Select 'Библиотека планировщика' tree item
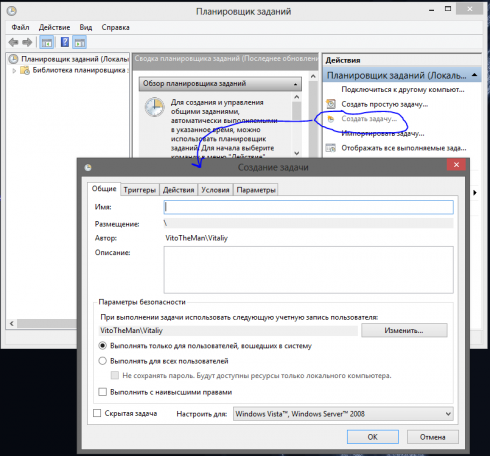The height and width of the screenshot is (456, 490). pyautogui.click(x=79, y=70)
